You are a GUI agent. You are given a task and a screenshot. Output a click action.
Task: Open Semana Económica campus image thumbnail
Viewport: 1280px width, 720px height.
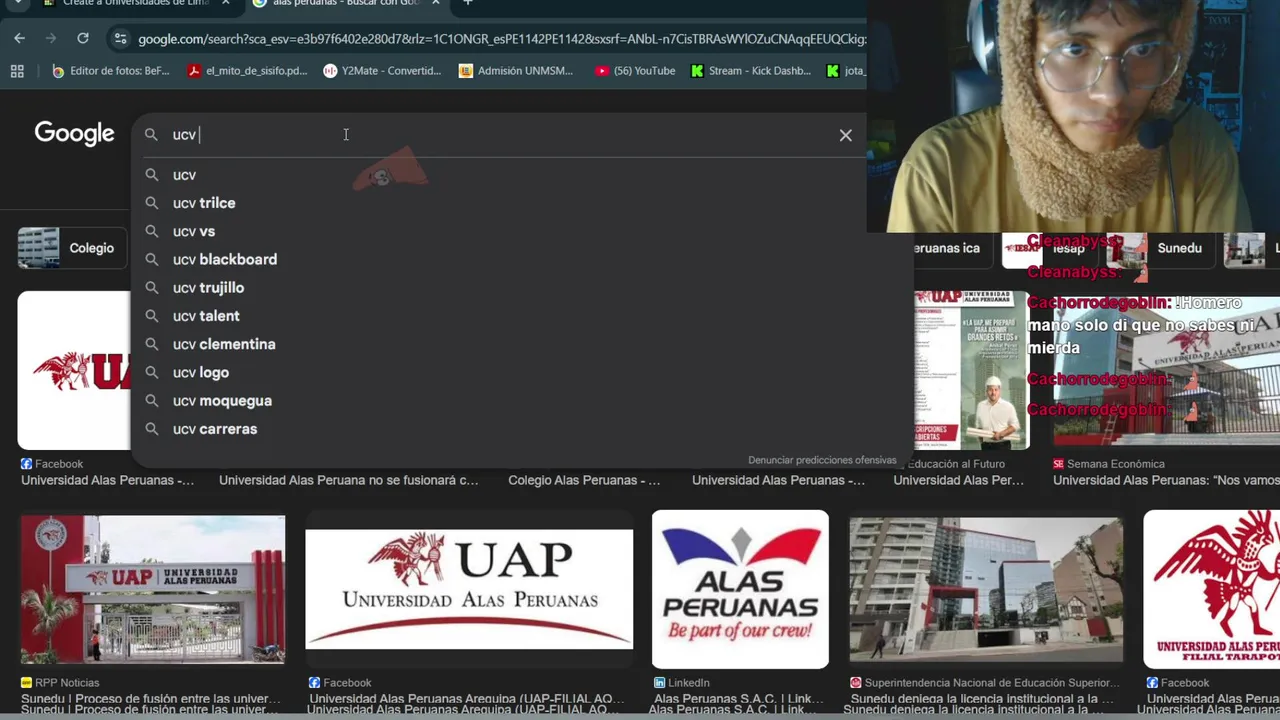tap(1166, 370)
